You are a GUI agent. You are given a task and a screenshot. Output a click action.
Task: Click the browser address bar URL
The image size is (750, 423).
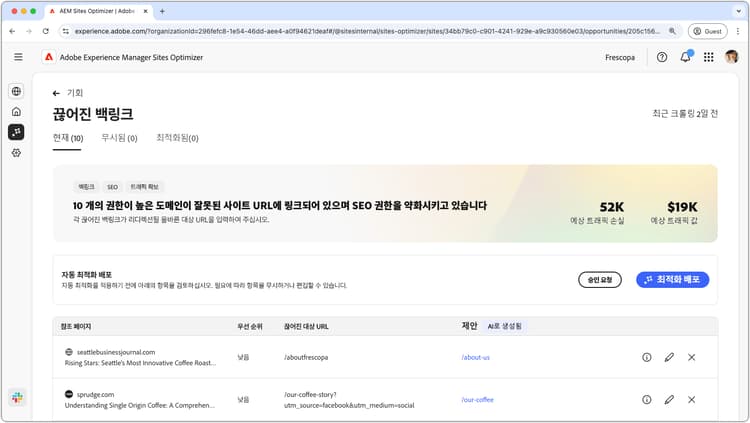[x=367, y=31]
